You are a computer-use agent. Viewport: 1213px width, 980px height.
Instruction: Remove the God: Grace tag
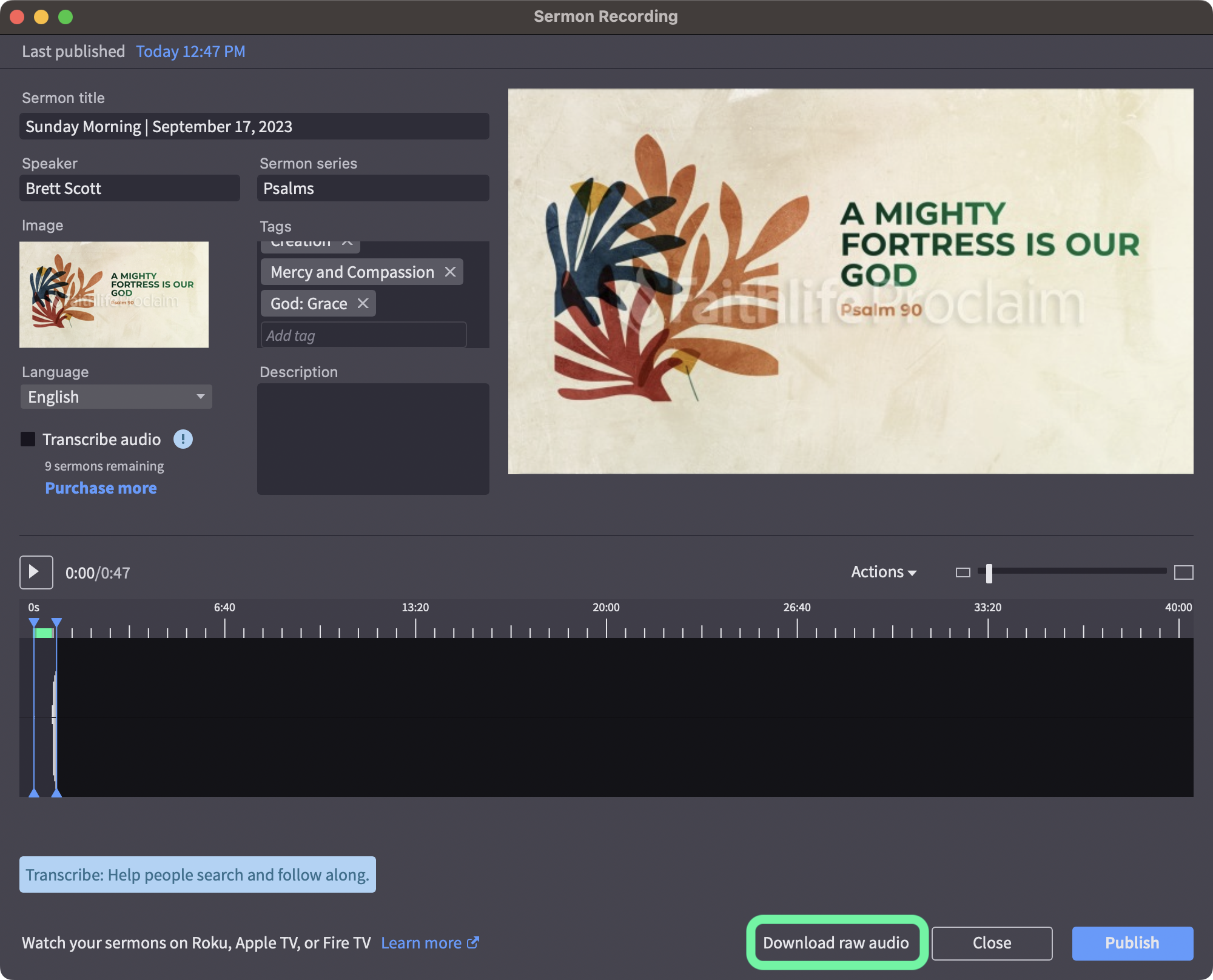363,303
